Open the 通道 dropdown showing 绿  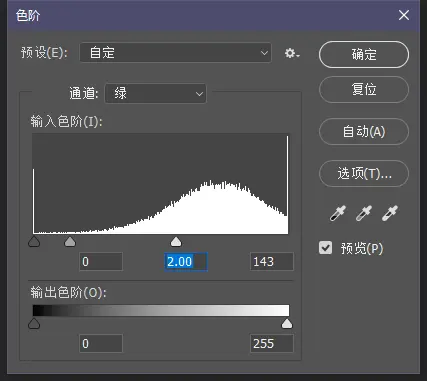[155, 93]
